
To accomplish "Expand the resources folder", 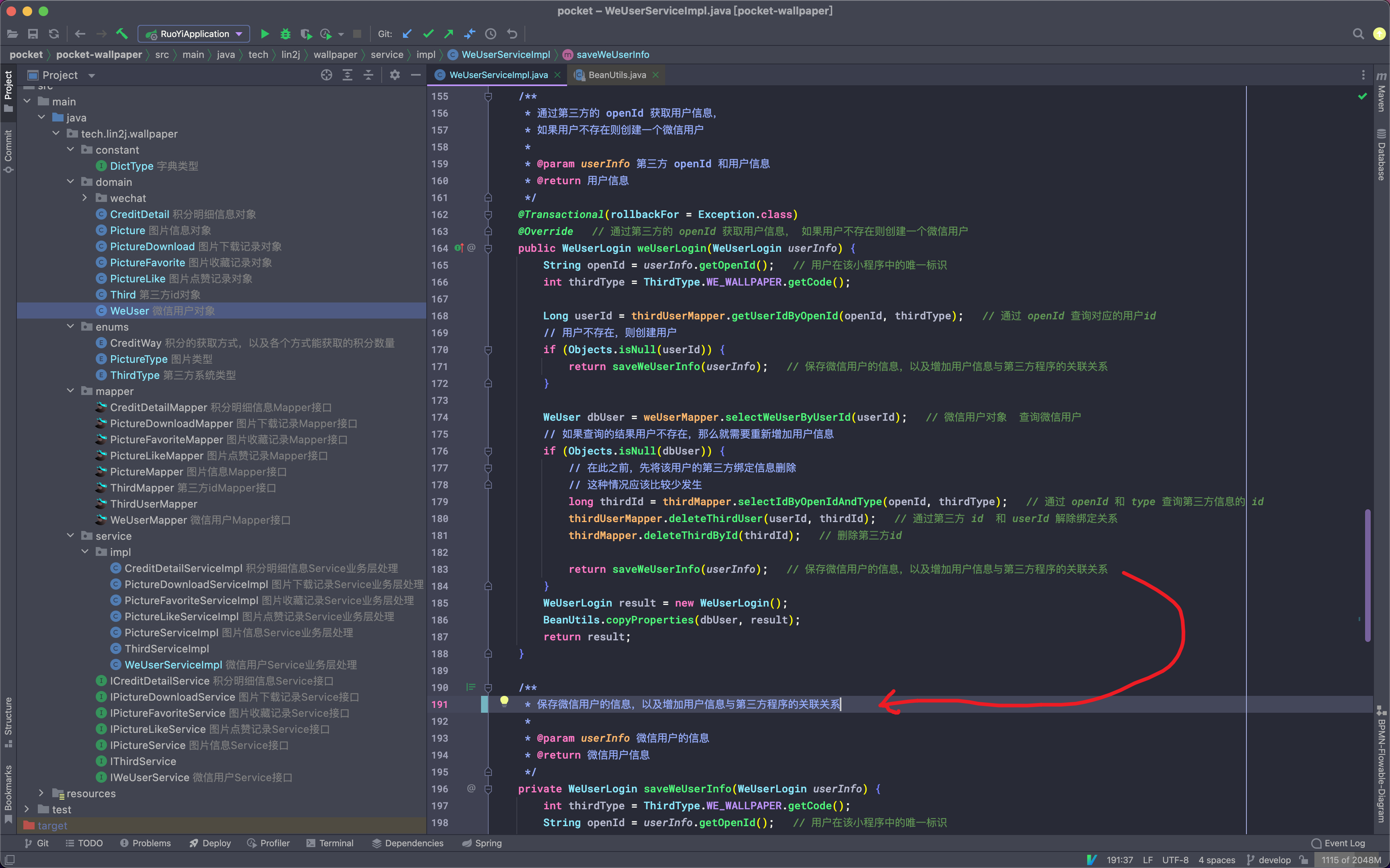I will coord(41,793).
